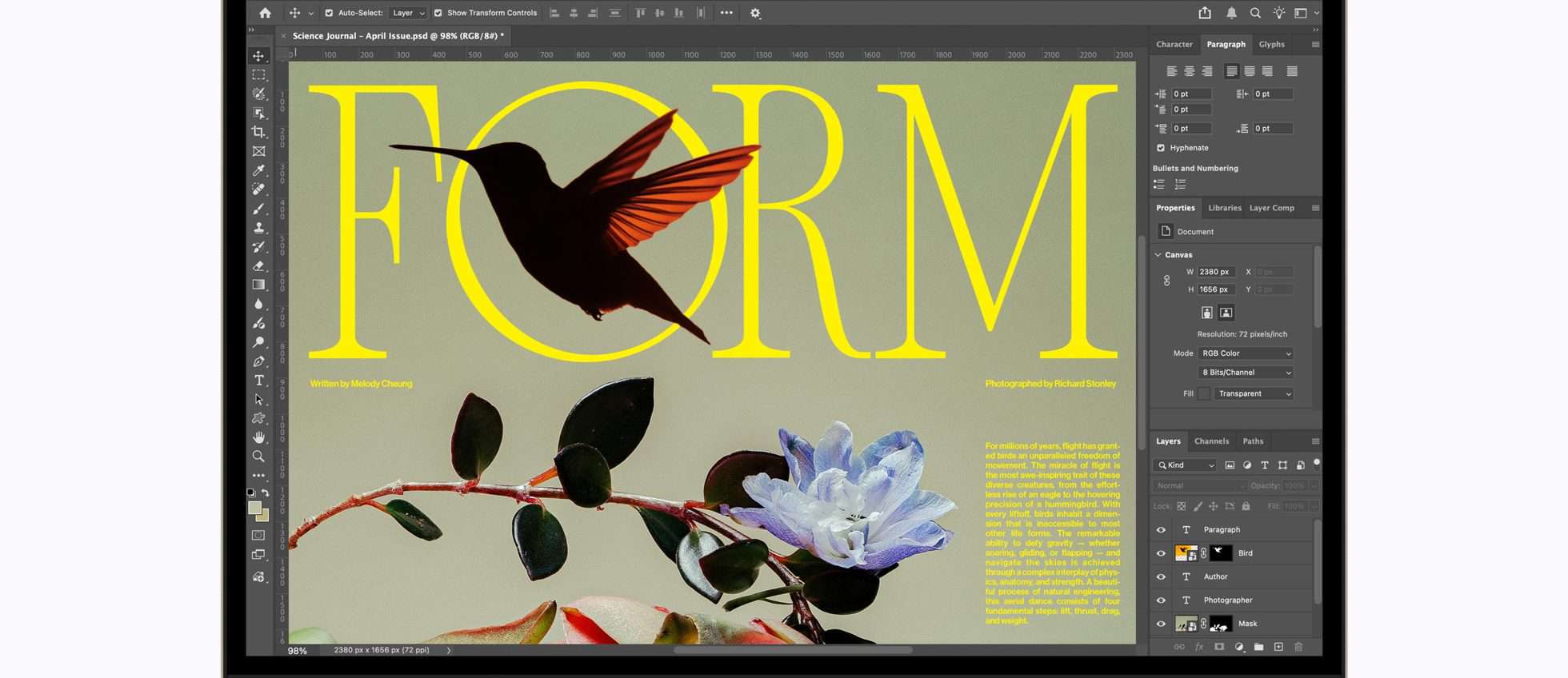Click the Home button

265,13
